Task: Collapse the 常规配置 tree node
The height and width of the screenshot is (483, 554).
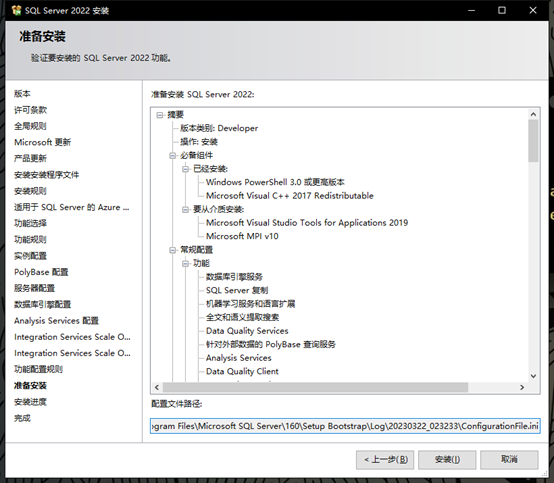Action: (x=172, y=250)
